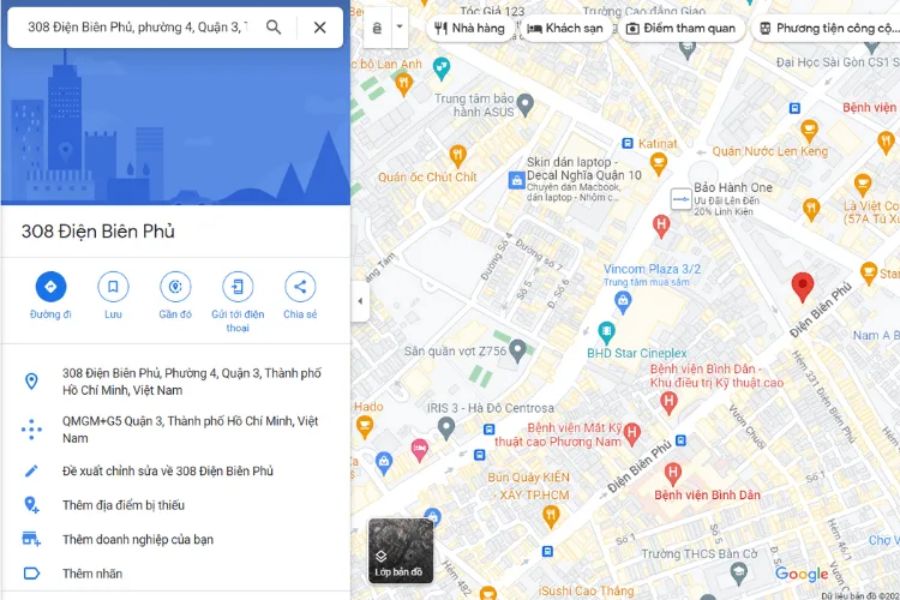Click the address search input field
900x600 pixels.
pos(138,27)
